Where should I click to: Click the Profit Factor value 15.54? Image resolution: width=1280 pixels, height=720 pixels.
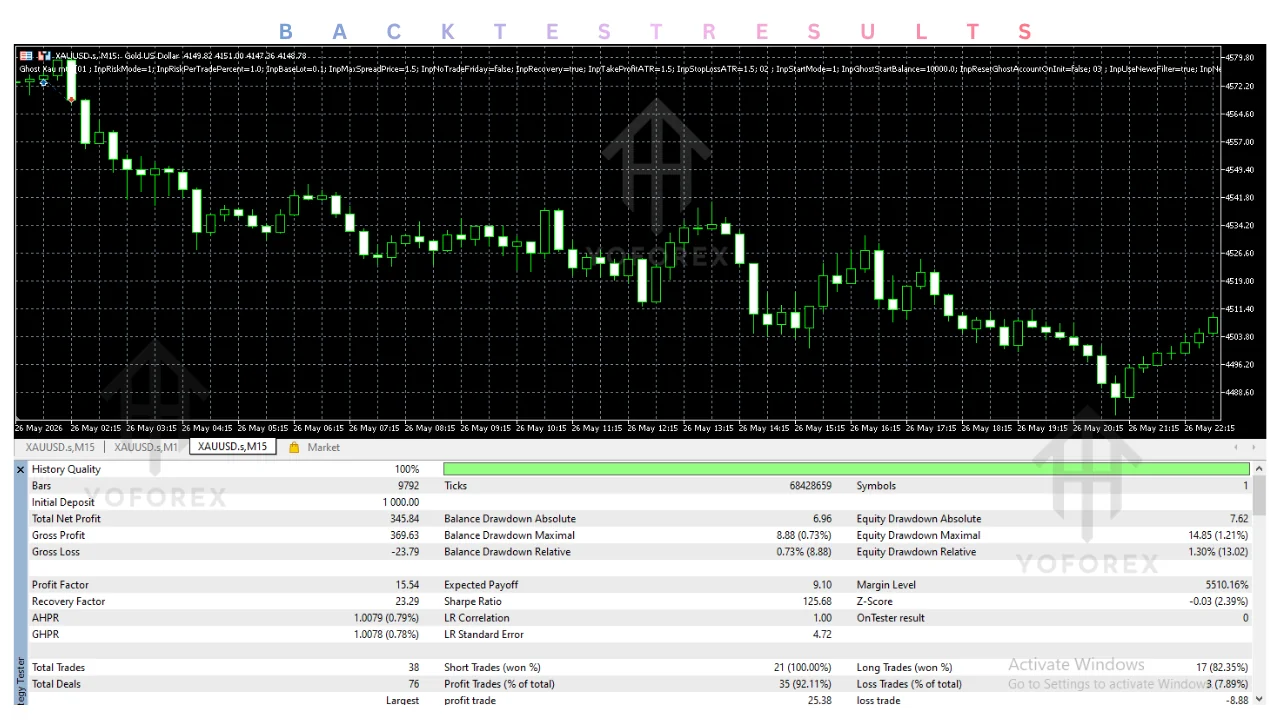[407, 585]
